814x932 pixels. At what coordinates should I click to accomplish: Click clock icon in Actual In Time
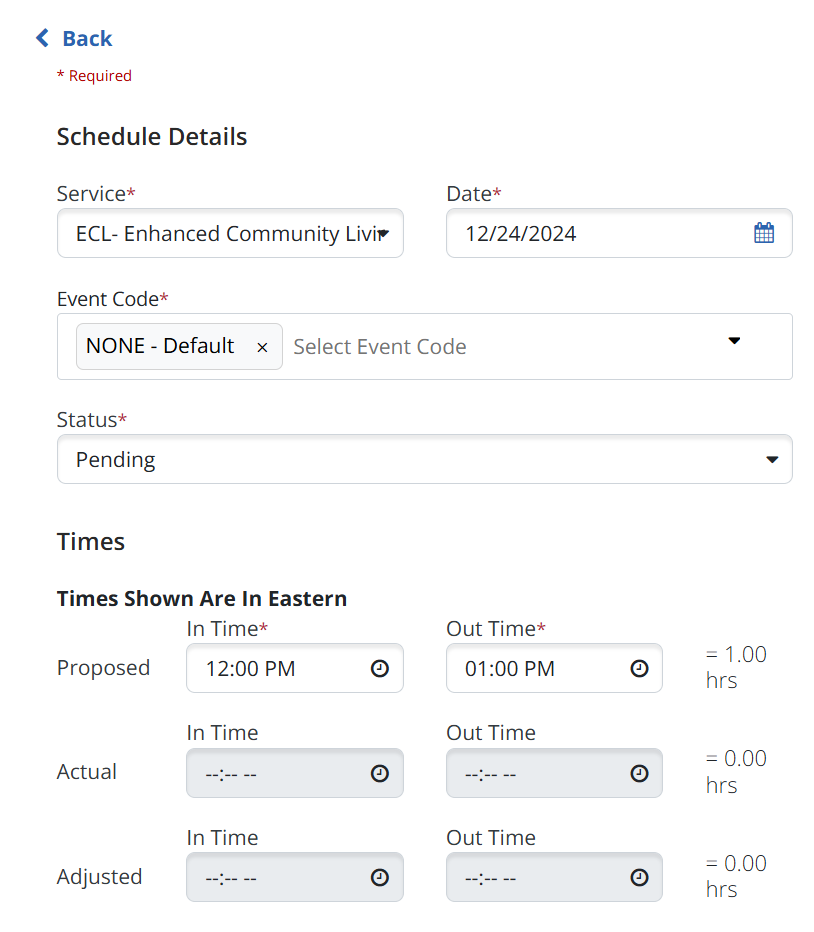pyautogui.click(x=380, y=773)
